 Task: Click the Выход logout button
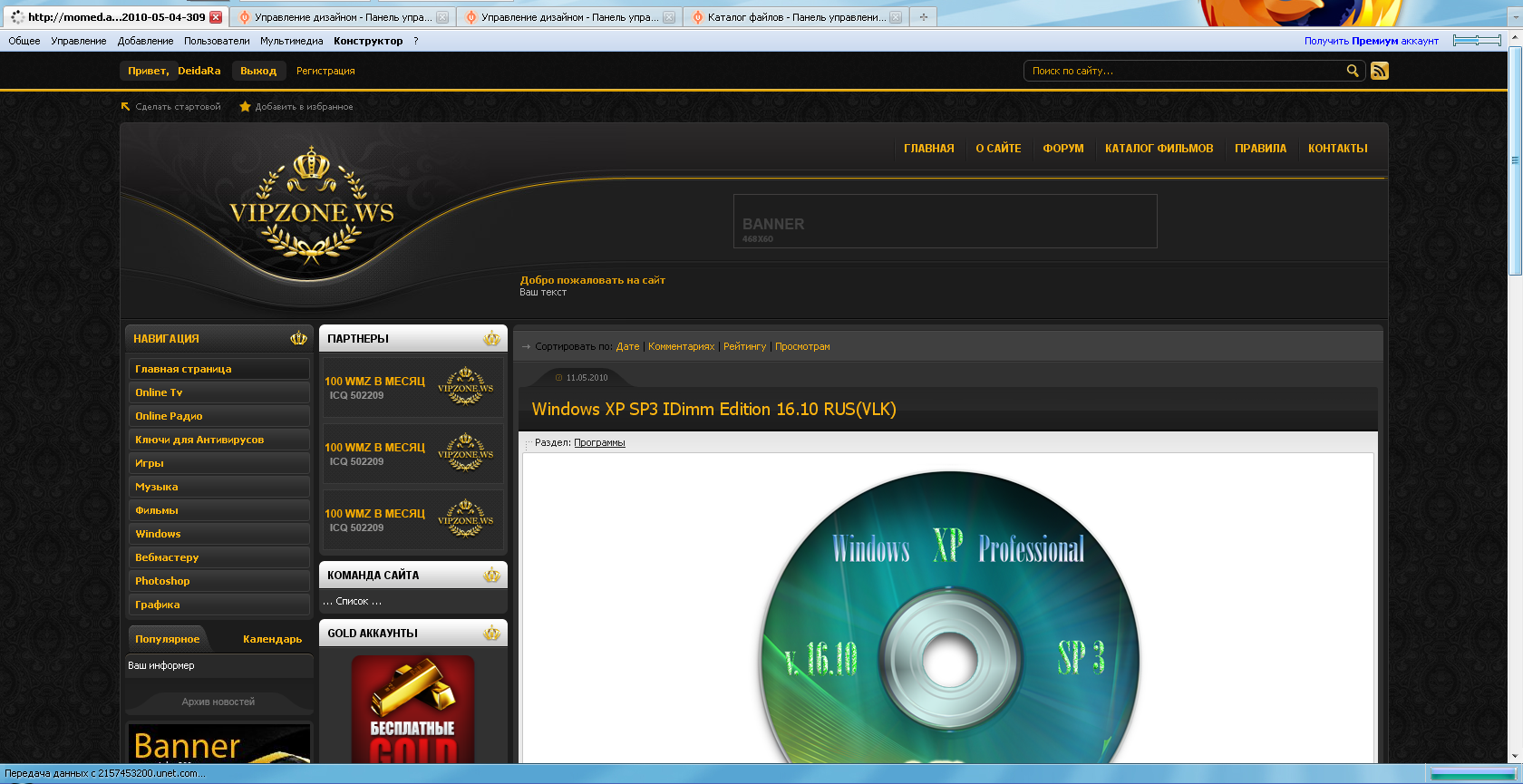[258, 71]
